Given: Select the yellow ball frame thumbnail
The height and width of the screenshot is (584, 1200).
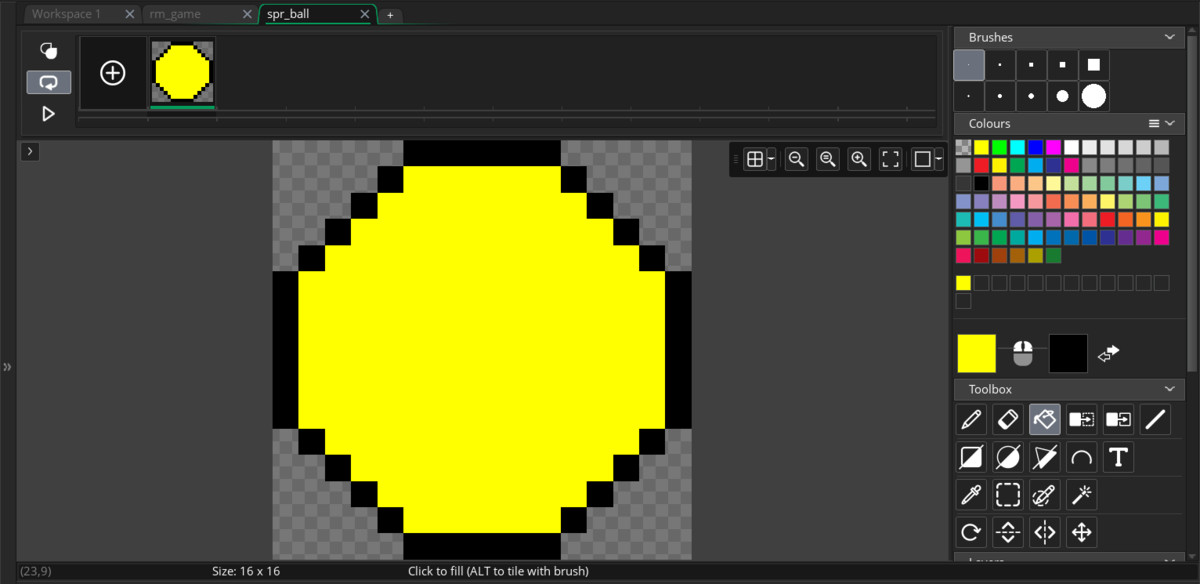Looking at the screenshot, I should tap(183, 73).
